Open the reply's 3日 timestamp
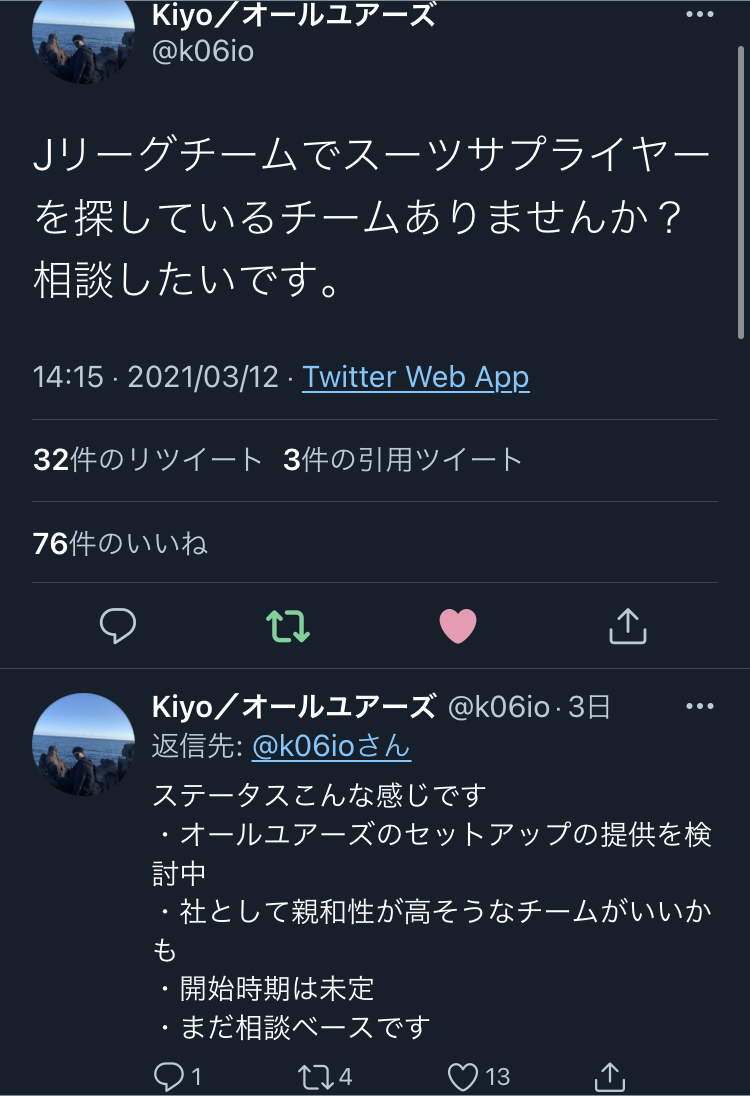 (589, 708)
